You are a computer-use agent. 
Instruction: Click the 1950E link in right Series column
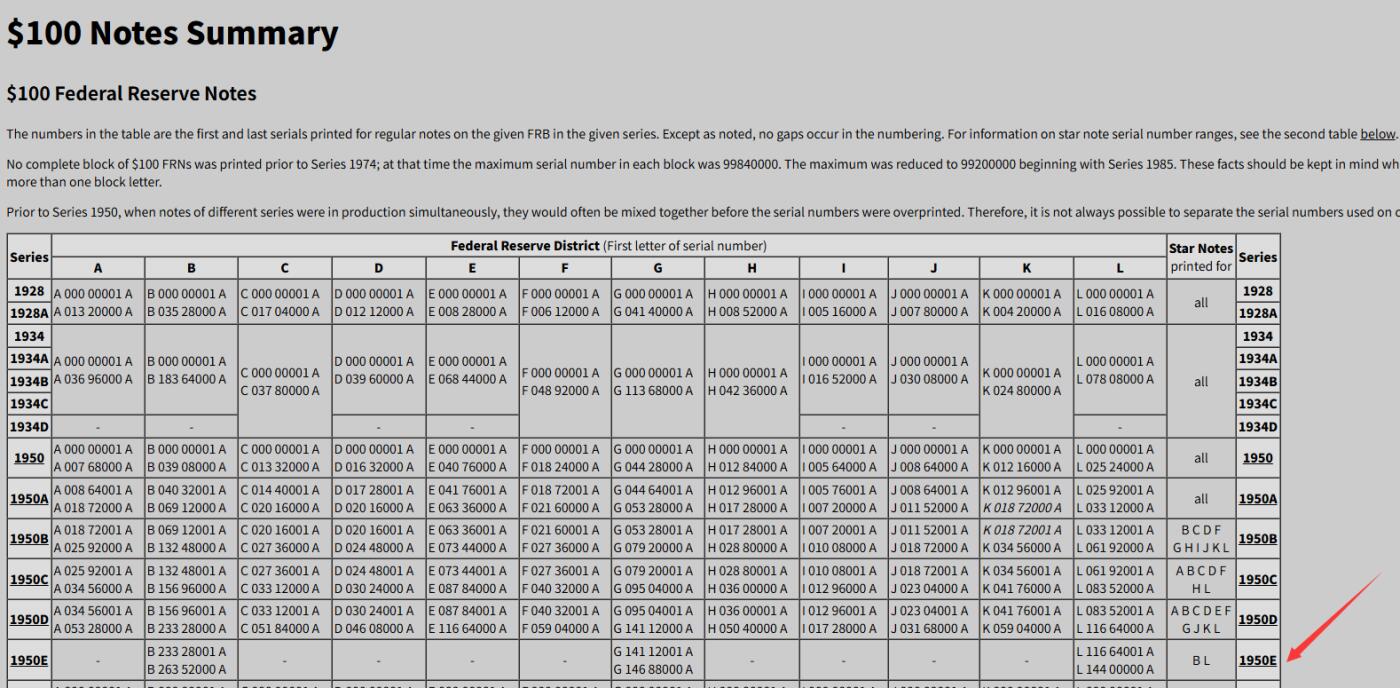(x=1258, y=659)
